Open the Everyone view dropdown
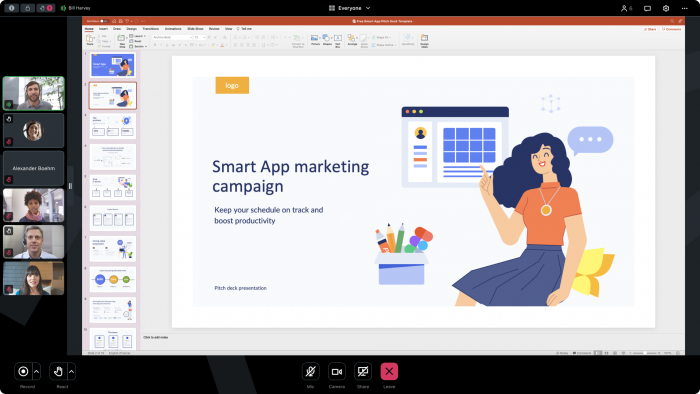Screen dimensions: 700x394 coord(350,8)
